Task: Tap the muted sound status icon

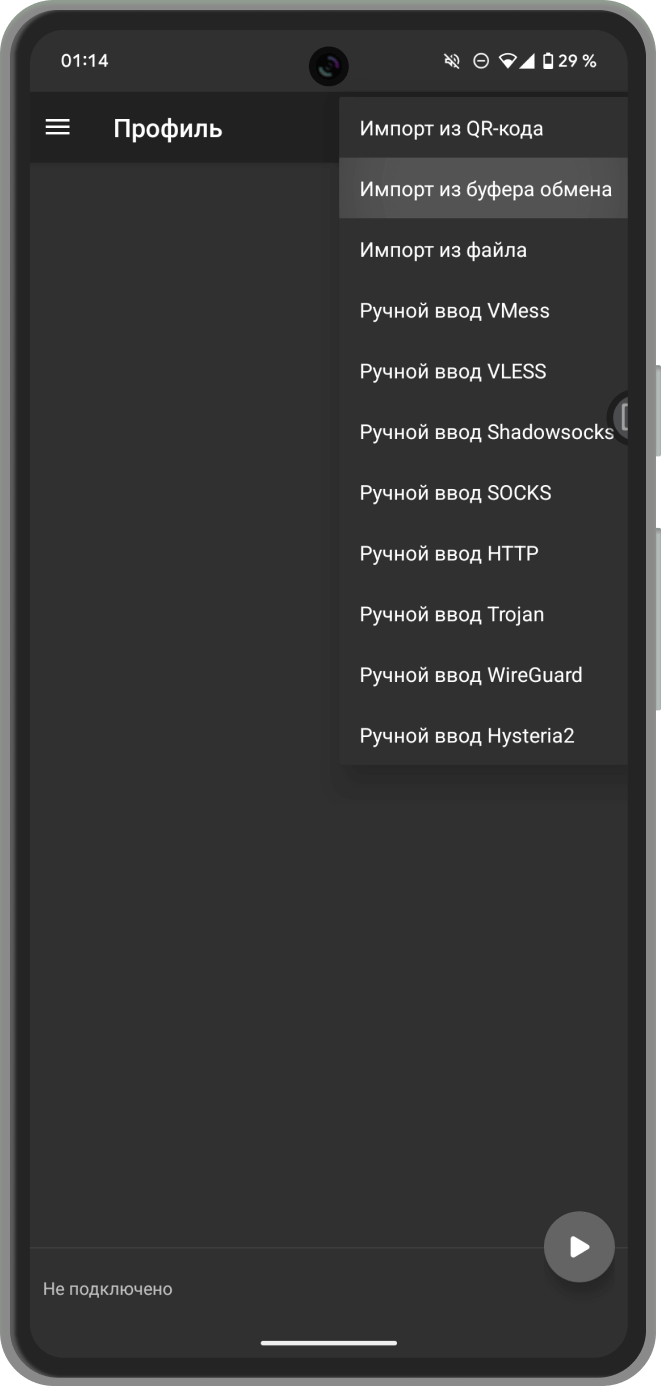Action: (452, 61)
